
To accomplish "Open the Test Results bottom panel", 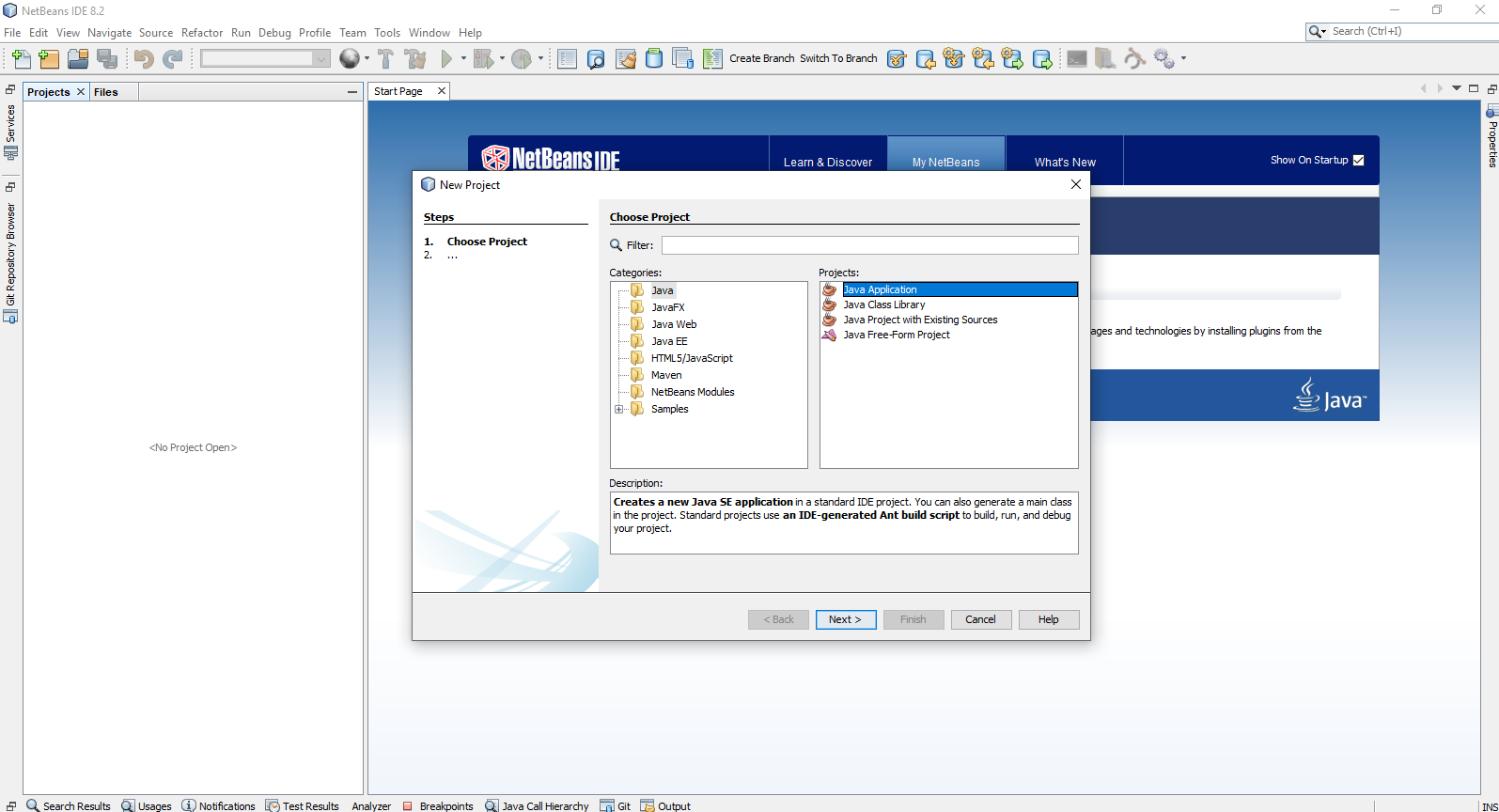I will [x=303, y=805].
